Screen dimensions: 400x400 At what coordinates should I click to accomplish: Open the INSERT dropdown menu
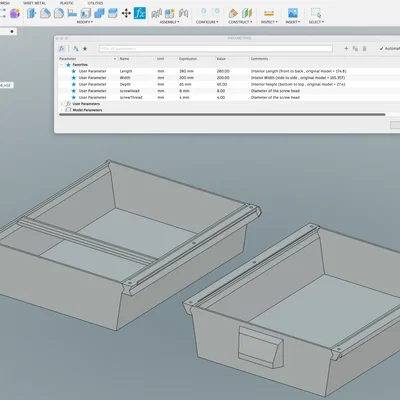click(x=293, y=22)
